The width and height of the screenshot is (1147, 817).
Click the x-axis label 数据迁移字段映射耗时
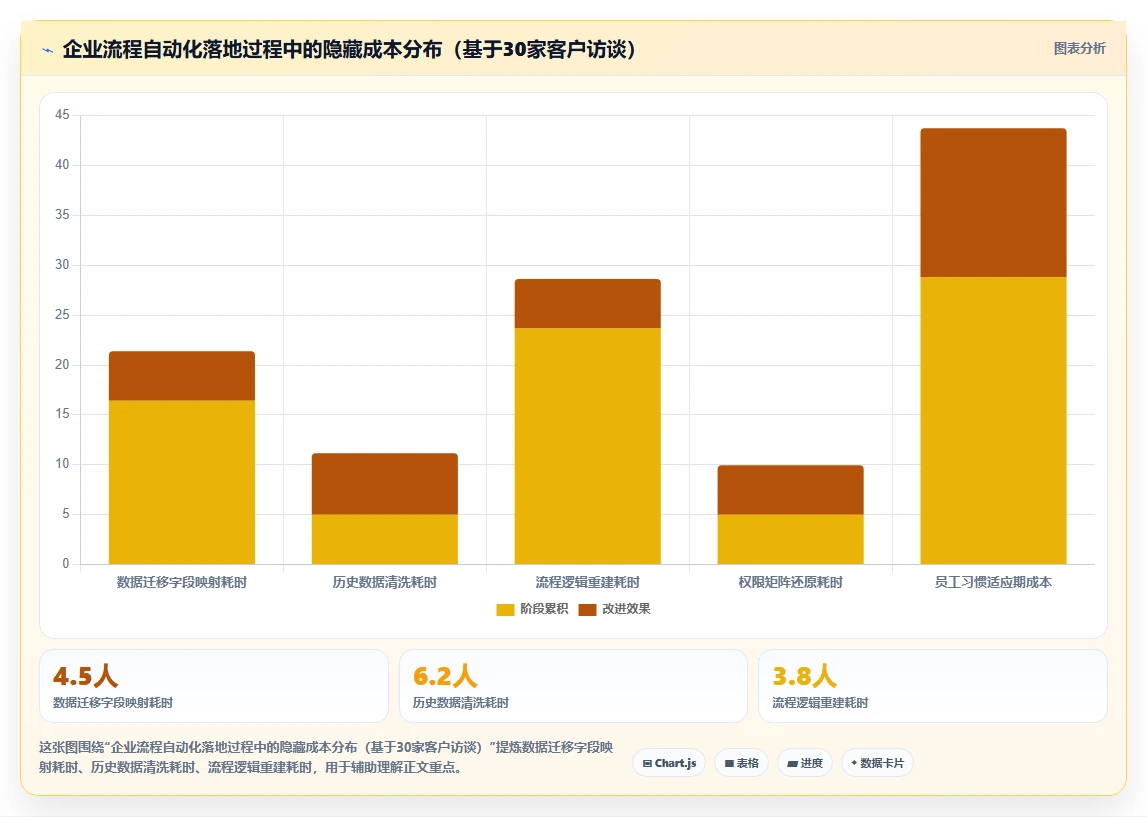click(181, 582)
